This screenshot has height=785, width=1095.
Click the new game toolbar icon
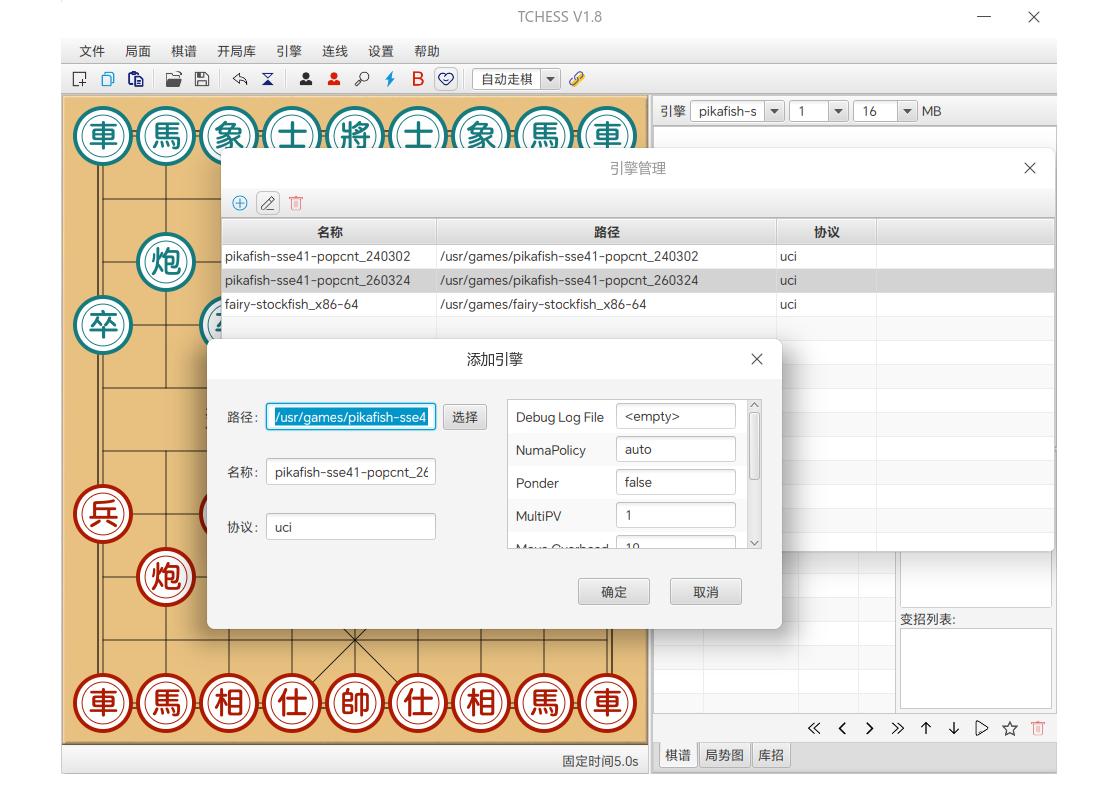coord(80,79)
